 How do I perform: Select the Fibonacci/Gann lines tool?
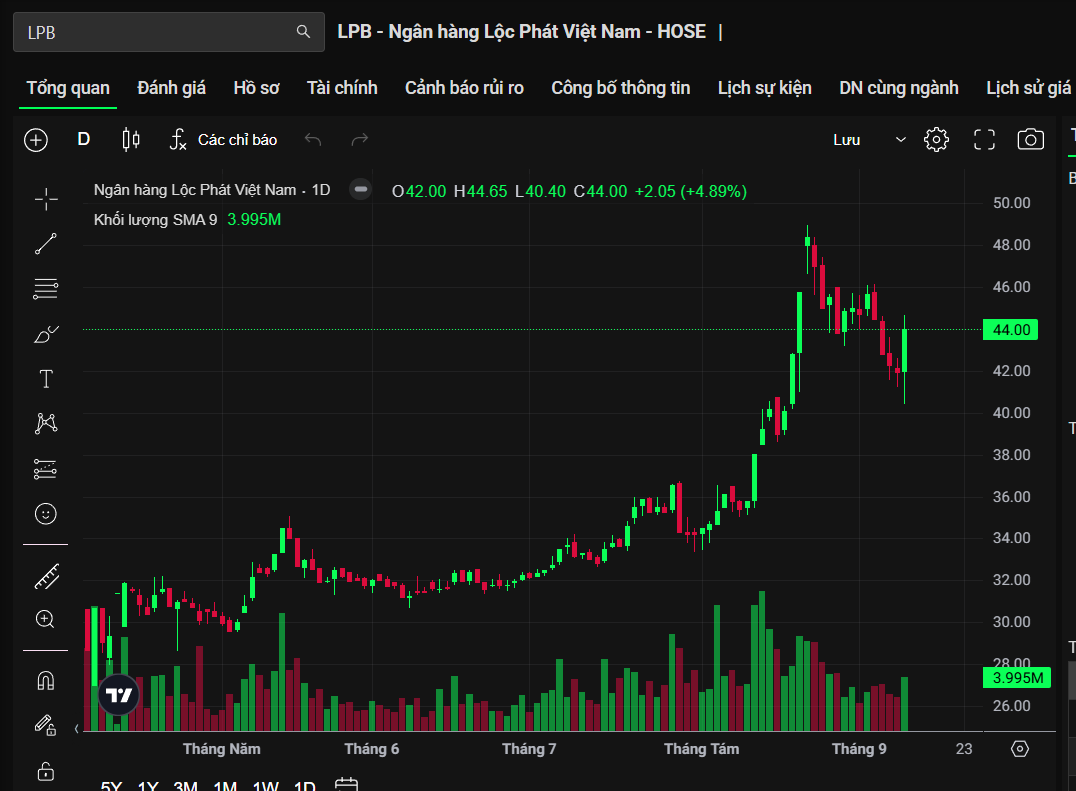[x=46, y=289]
